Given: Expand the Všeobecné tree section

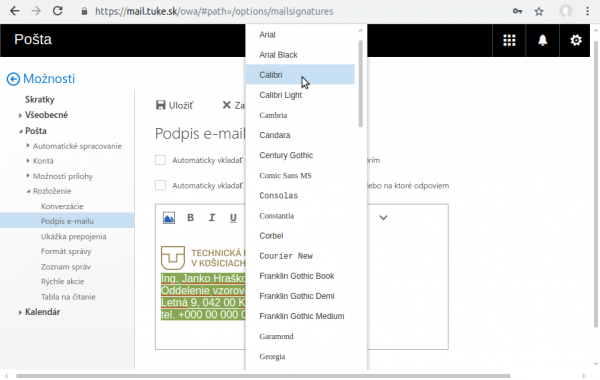Looking at the screenshot, I should [x=20, y=115].
